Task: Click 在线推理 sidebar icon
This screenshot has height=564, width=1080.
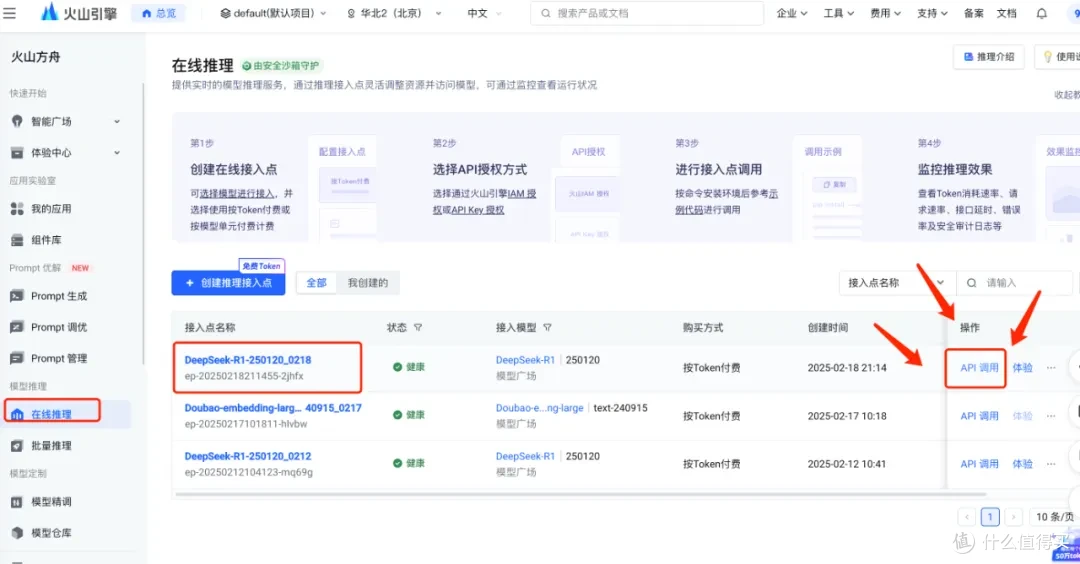Action: pos(17,414)
